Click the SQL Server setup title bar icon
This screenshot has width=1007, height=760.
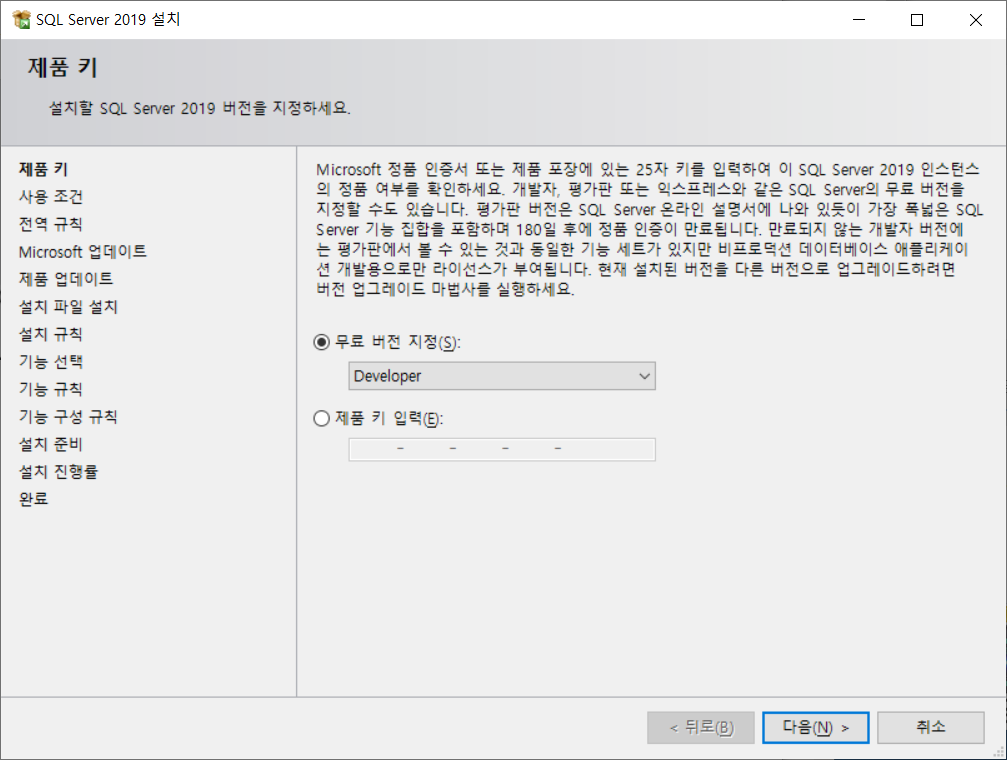click(x=21, y=19)
